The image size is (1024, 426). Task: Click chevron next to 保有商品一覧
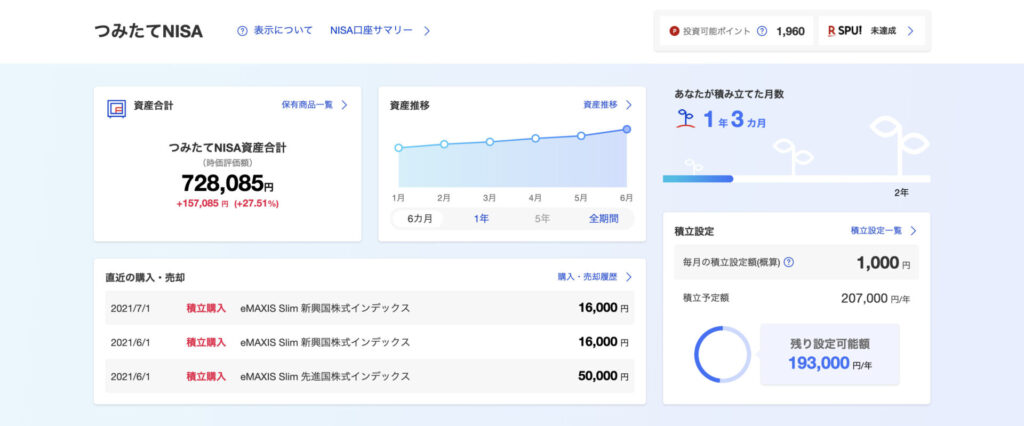click(344, 105)
